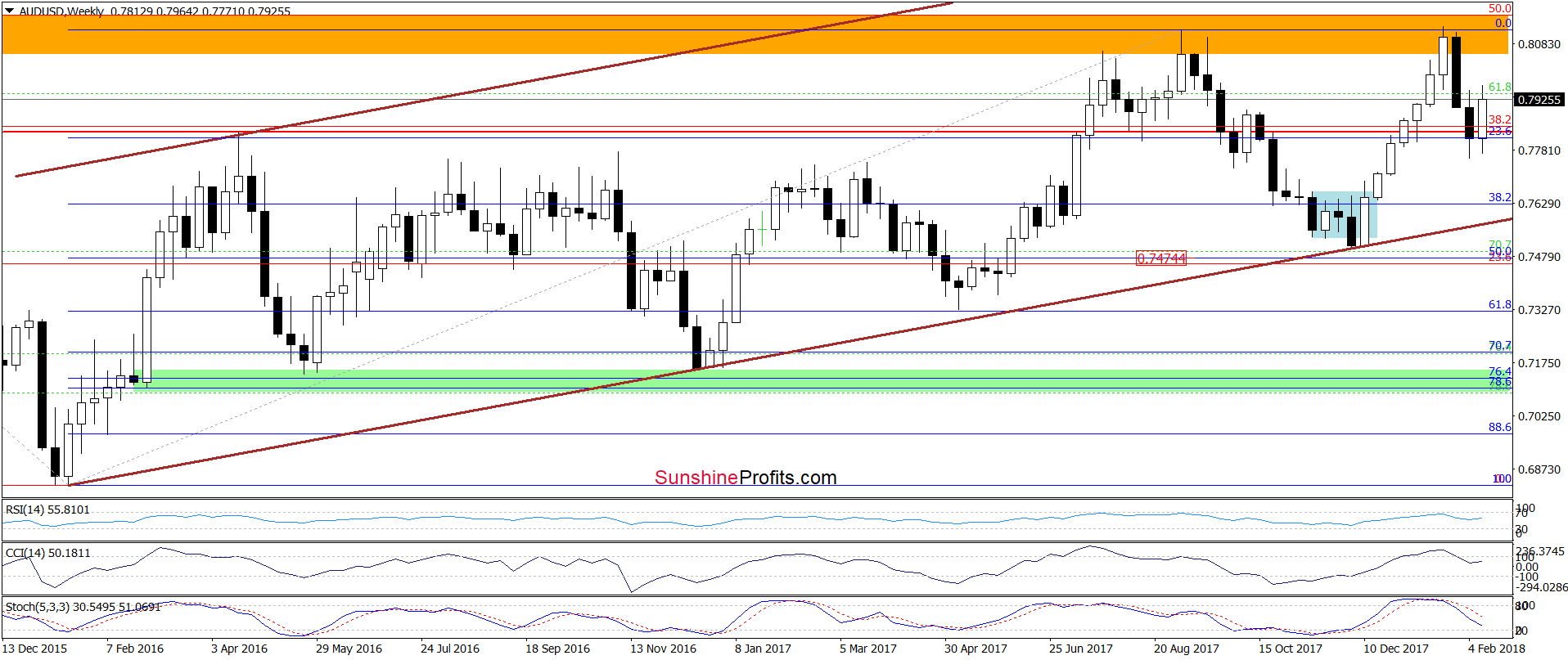Click the 0.77810 price axis label

1539,150
